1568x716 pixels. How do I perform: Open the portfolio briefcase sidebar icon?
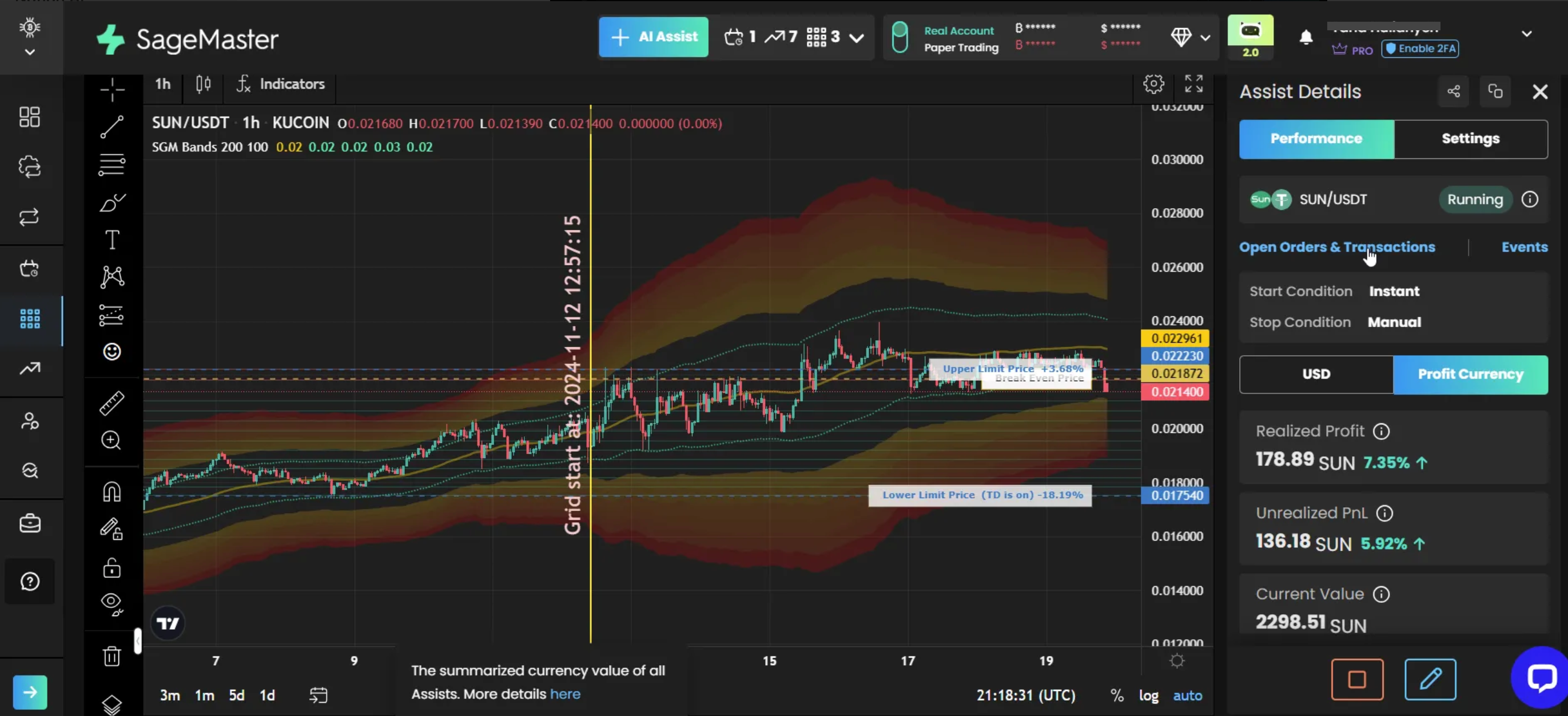(x=30, y=523)
